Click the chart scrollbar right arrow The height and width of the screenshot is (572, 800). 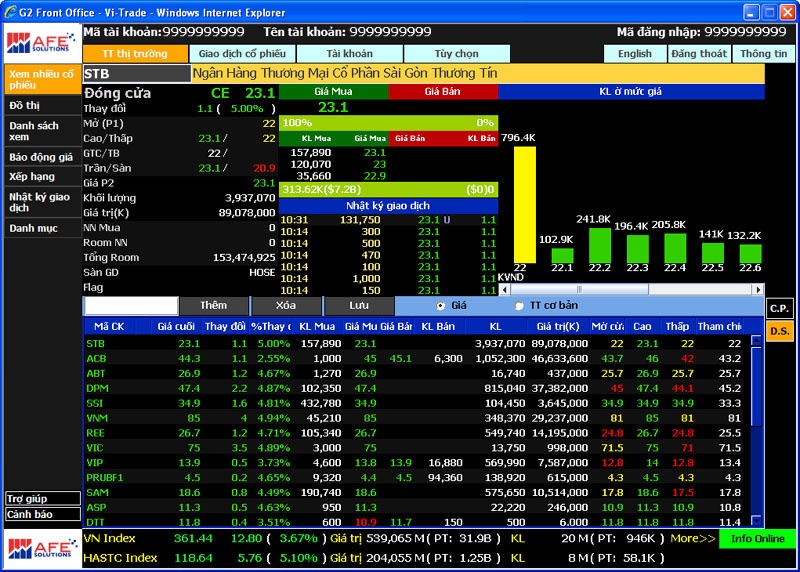(758, 289)
